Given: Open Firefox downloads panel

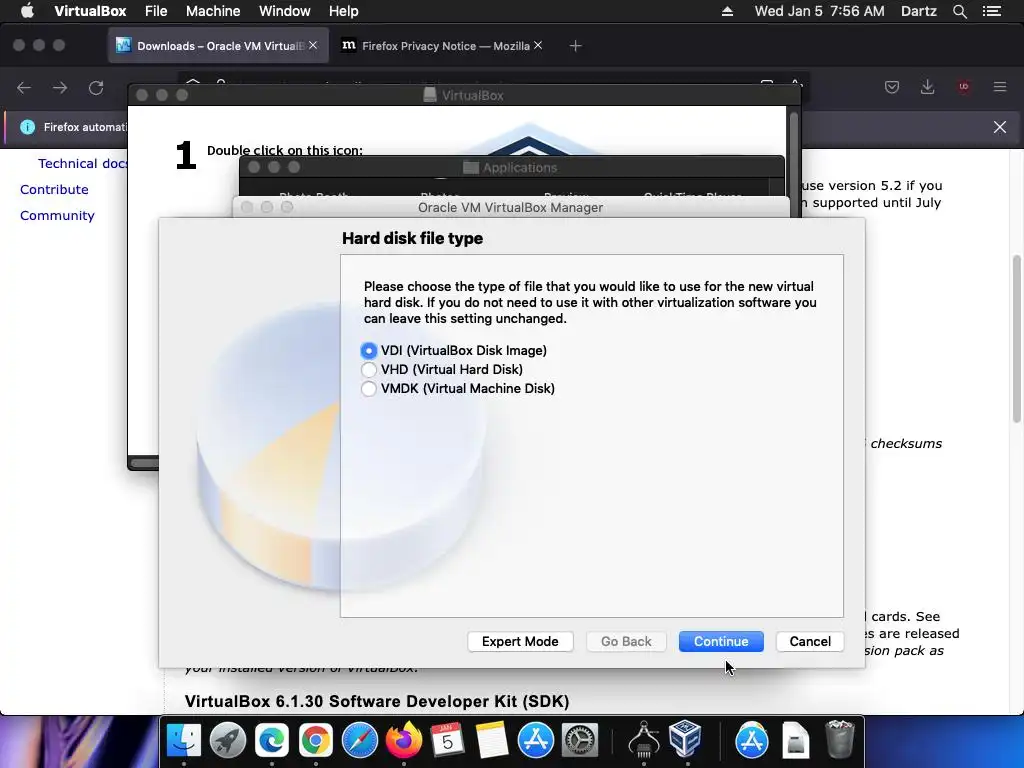Looking at the screenshot, I should click(927, 87).
